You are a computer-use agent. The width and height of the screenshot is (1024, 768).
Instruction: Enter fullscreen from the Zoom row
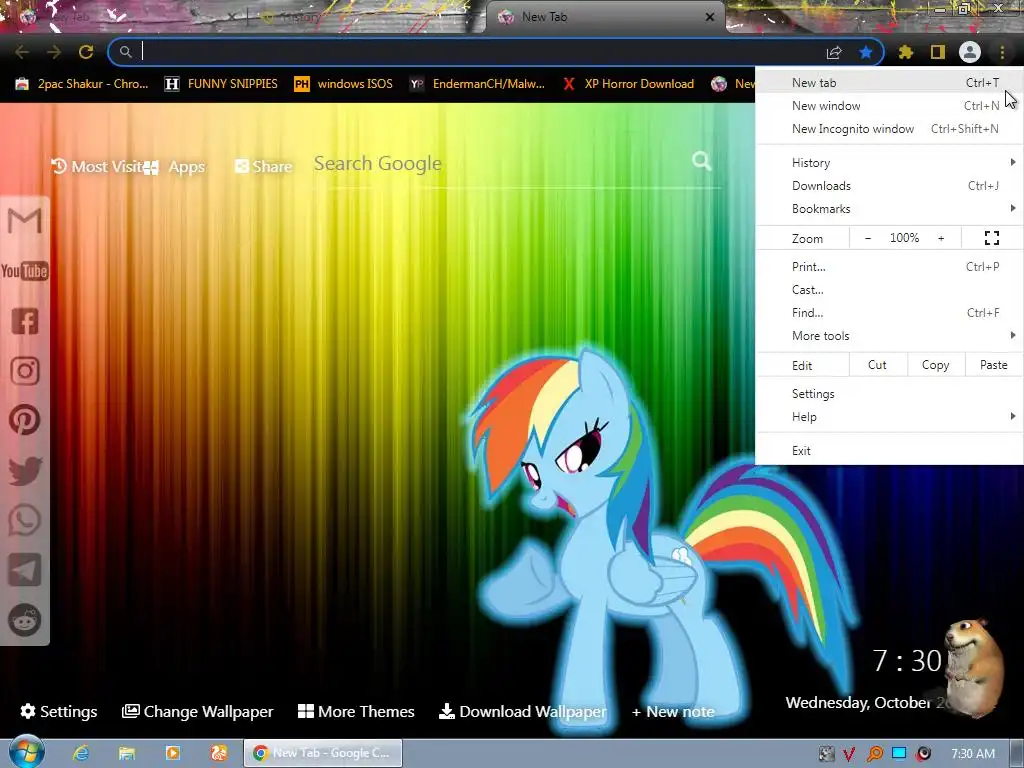pos(991,238)
